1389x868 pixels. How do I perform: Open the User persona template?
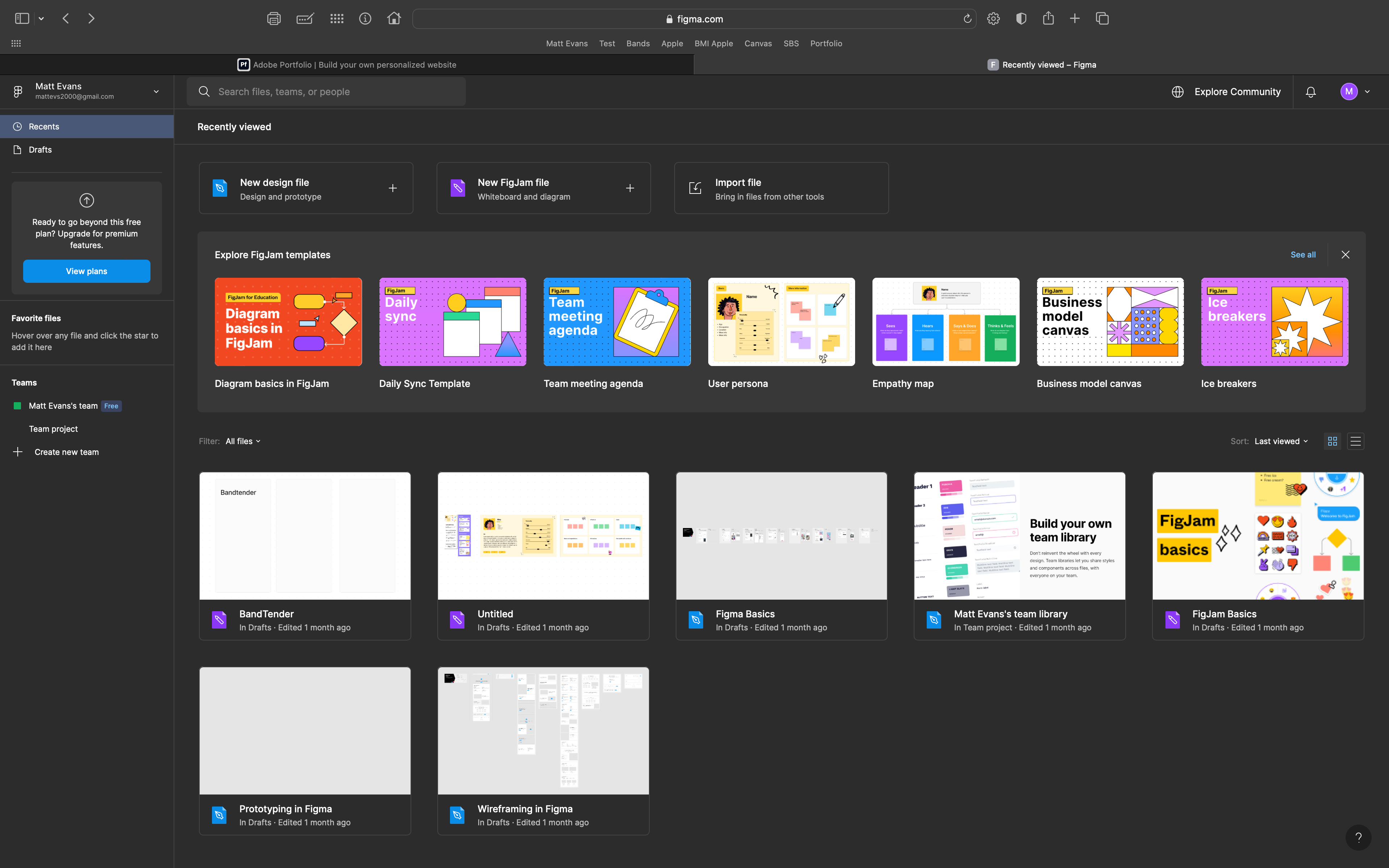coord(781,322)
